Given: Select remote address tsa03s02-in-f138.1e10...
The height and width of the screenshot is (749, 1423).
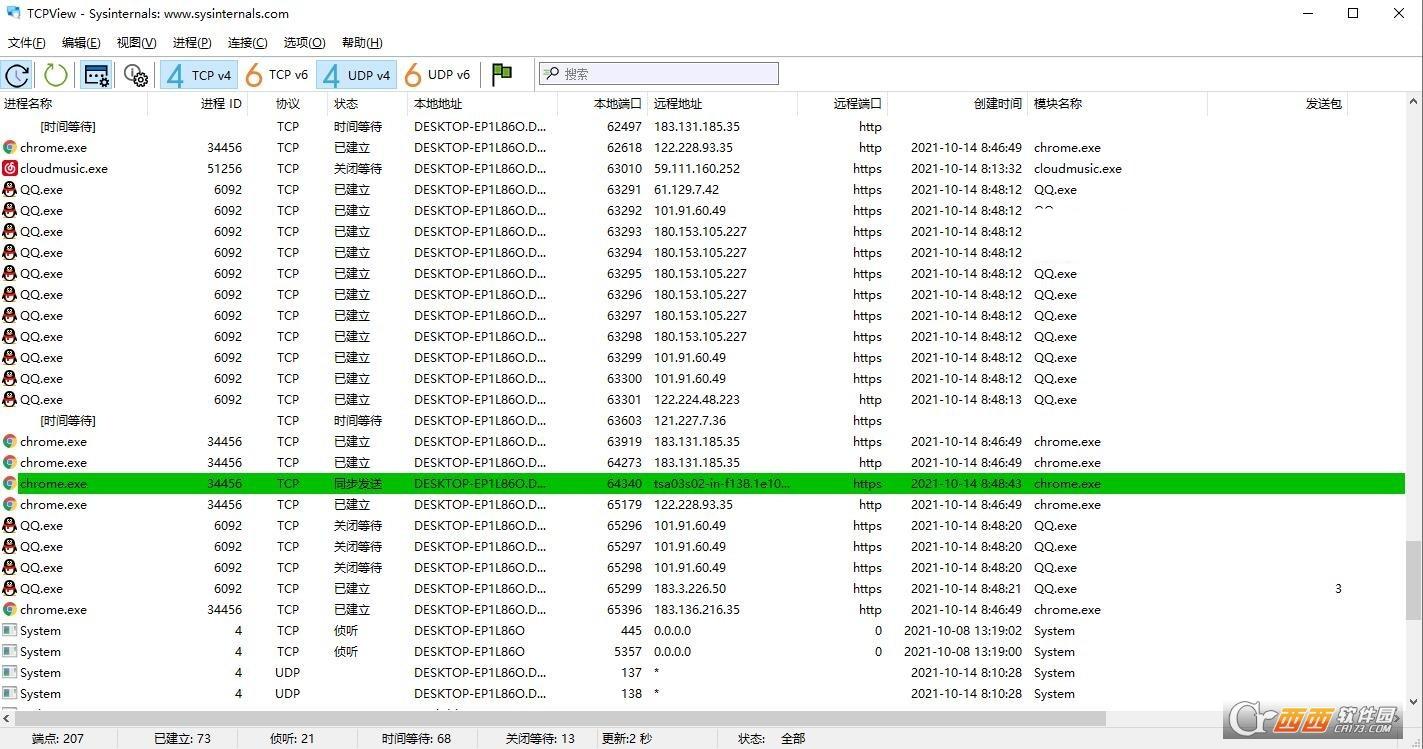Looking at the screenshot, I should point(722,484).
